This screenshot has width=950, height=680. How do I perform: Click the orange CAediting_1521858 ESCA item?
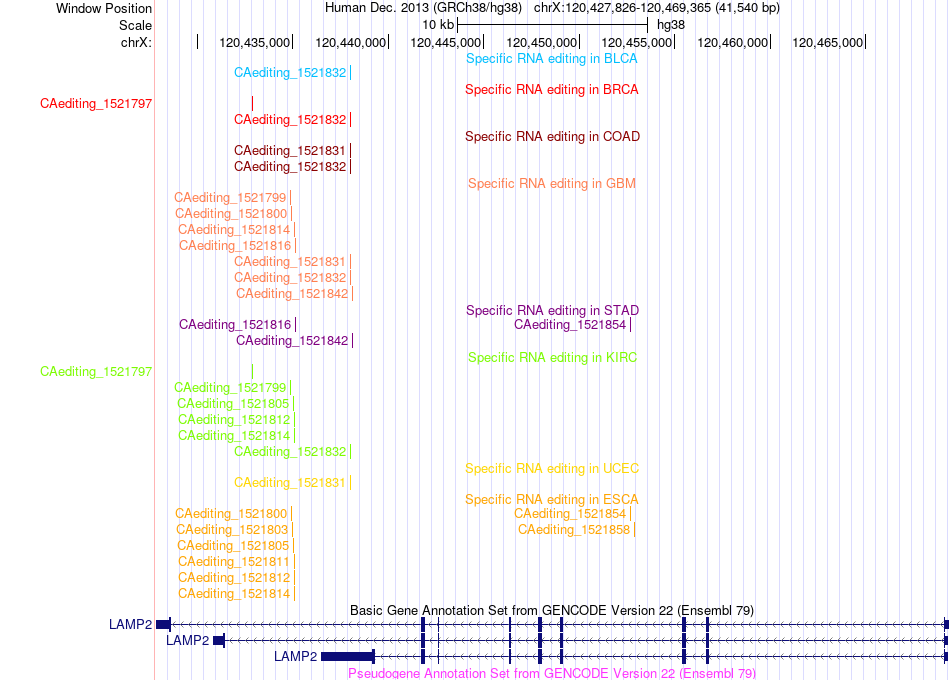pyautogui.click(x=574, y=530)
